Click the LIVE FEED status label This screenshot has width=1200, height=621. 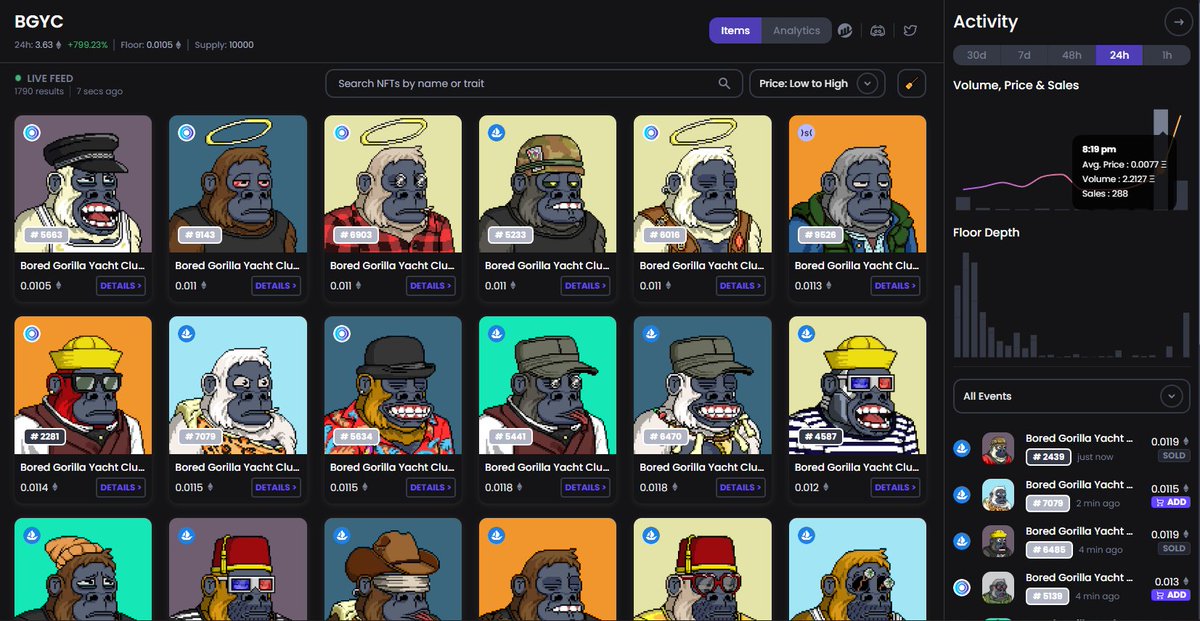pos(49,78)
